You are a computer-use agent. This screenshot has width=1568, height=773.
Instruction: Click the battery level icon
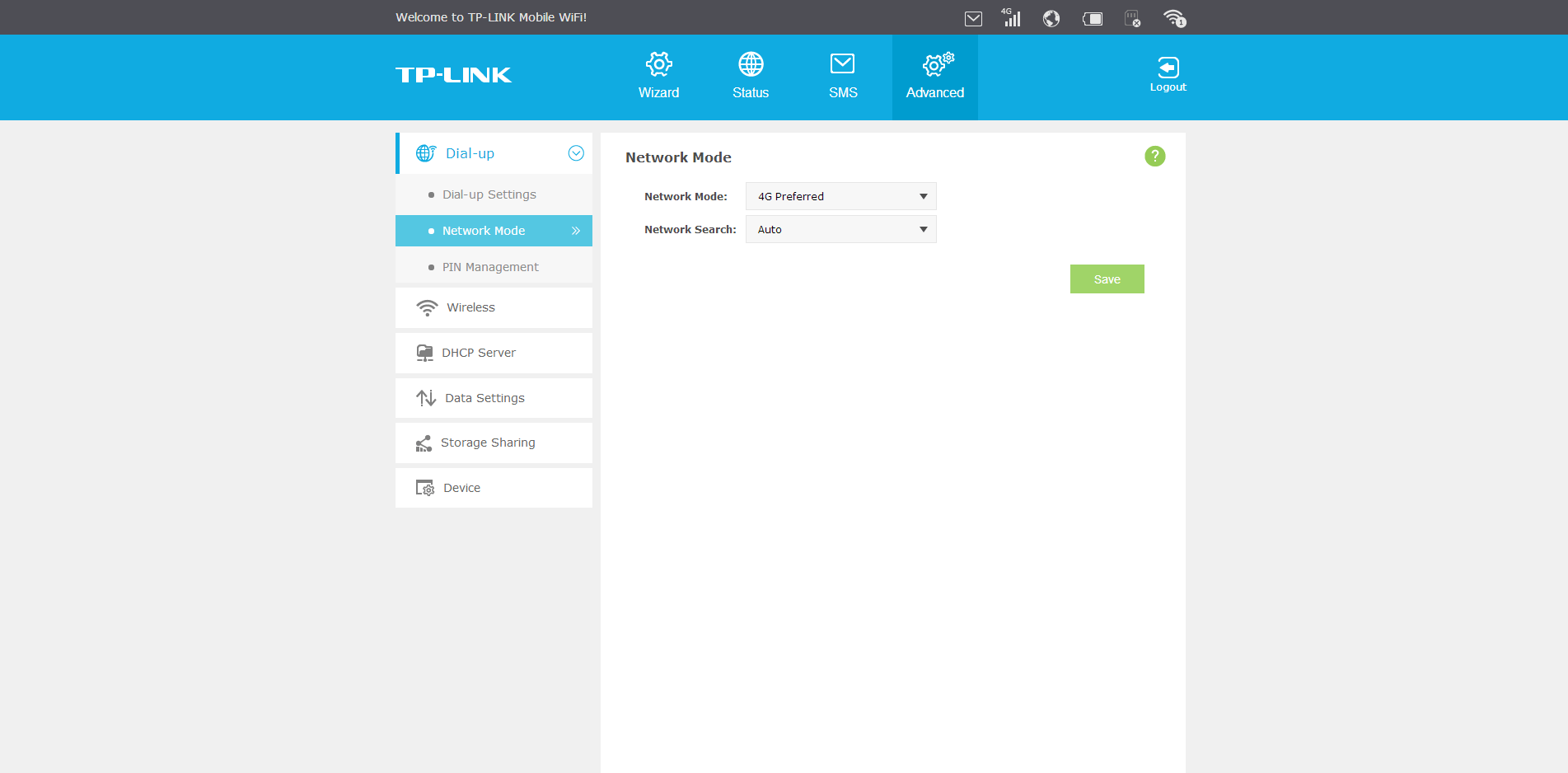coord(1093,18)
